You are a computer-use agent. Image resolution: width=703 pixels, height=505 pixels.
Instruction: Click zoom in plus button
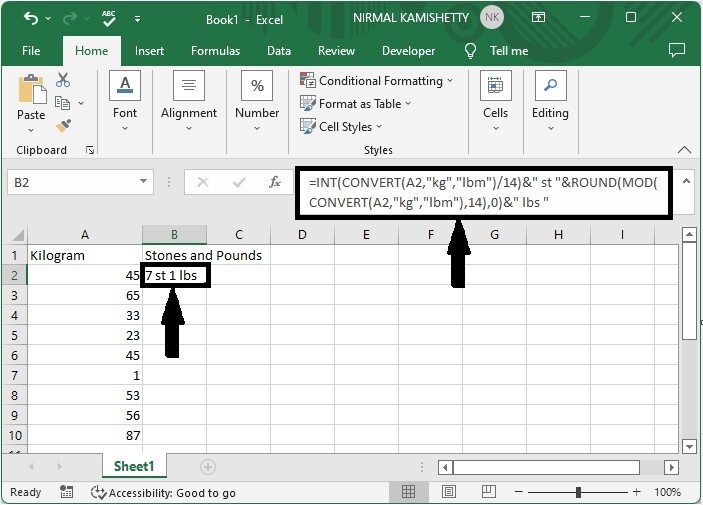point(636,492)
